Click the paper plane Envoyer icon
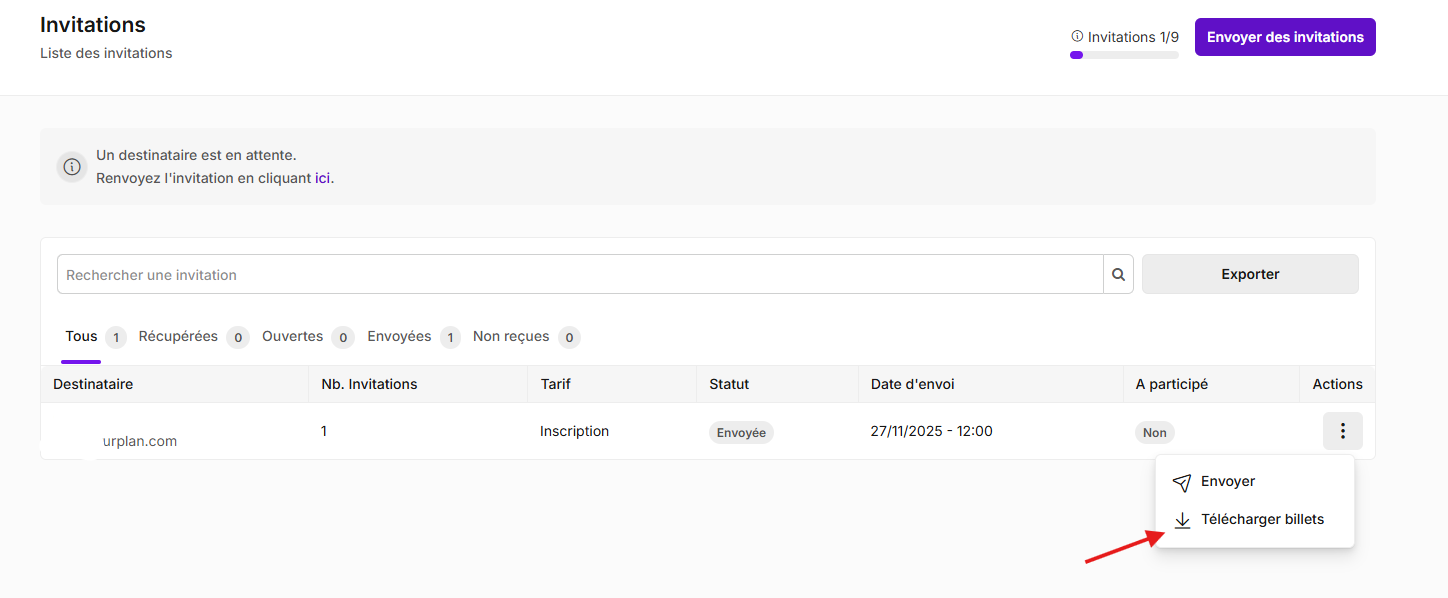The height and width of the screenshot is (598, 1448). [x=1182, y=483]
